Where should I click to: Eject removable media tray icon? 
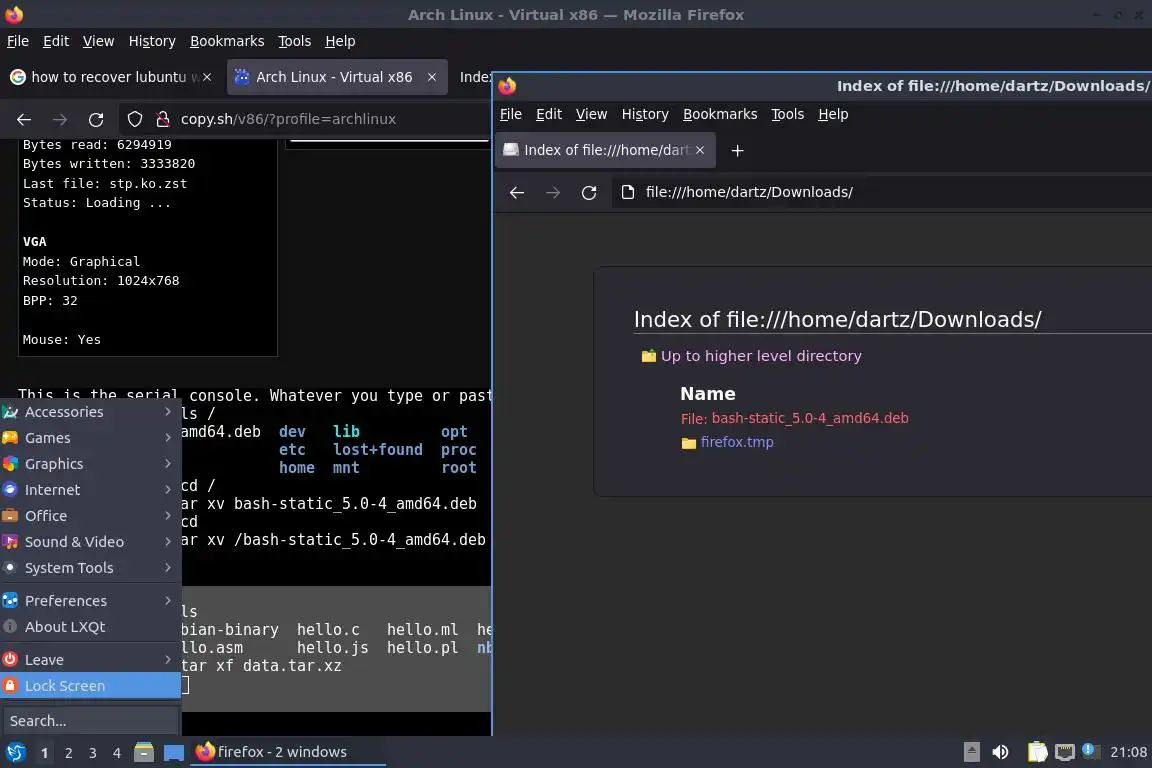[971, 752]
